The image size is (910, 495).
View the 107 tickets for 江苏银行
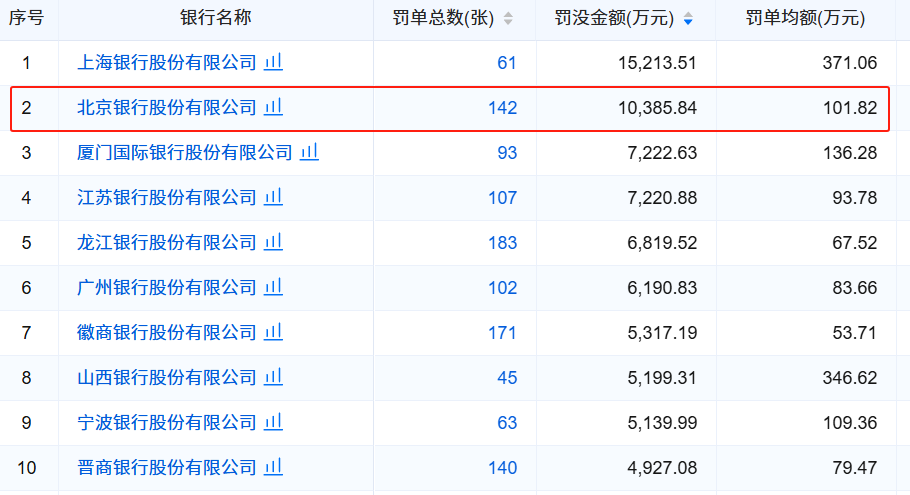point(503,198)
